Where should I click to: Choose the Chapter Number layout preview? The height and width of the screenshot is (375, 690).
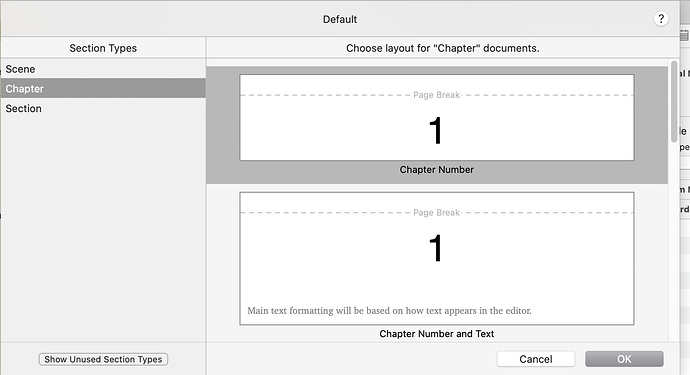point(437,118)
